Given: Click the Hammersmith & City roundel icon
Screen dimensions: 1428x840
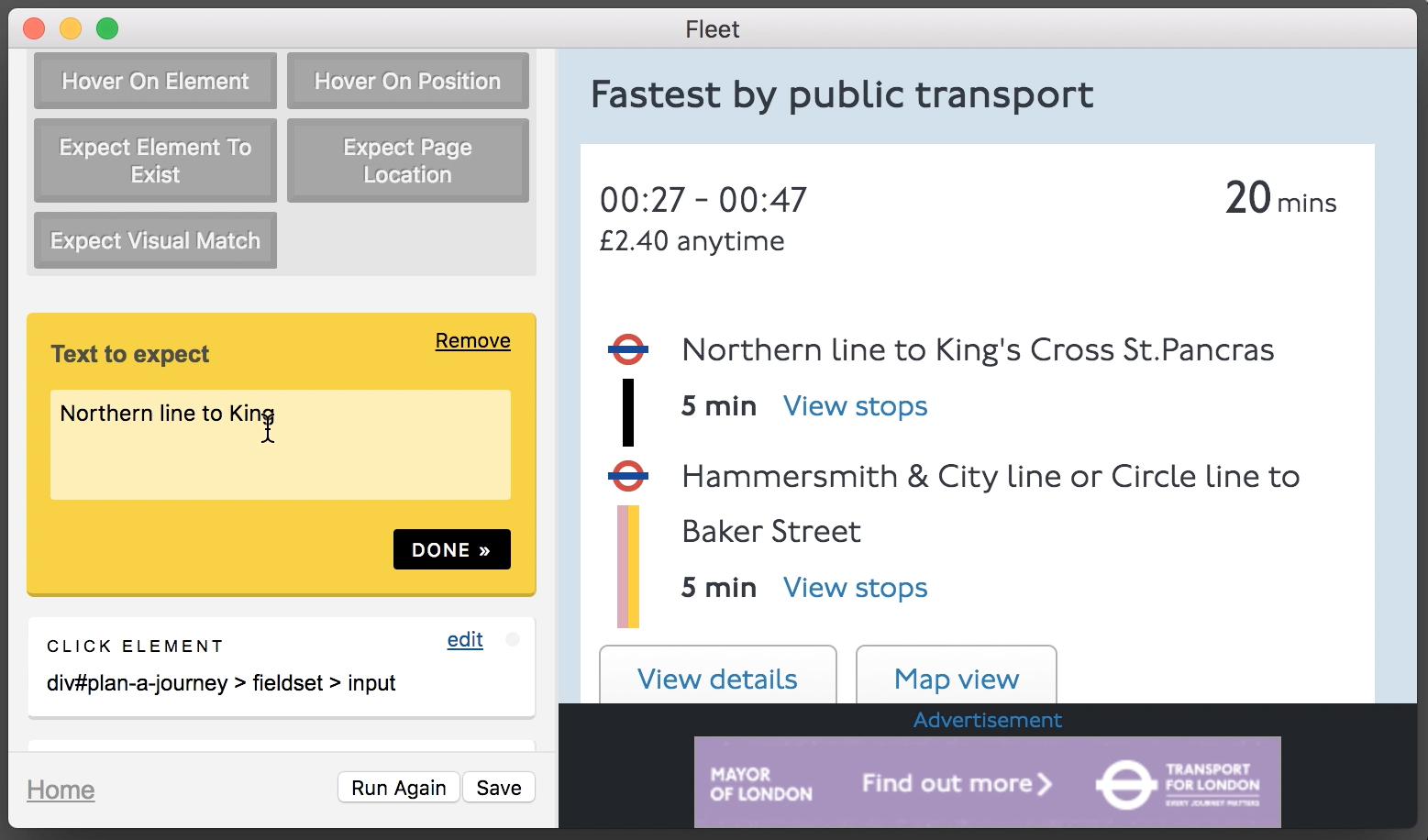Looking at the screenshot, I should tap(628, 476).
